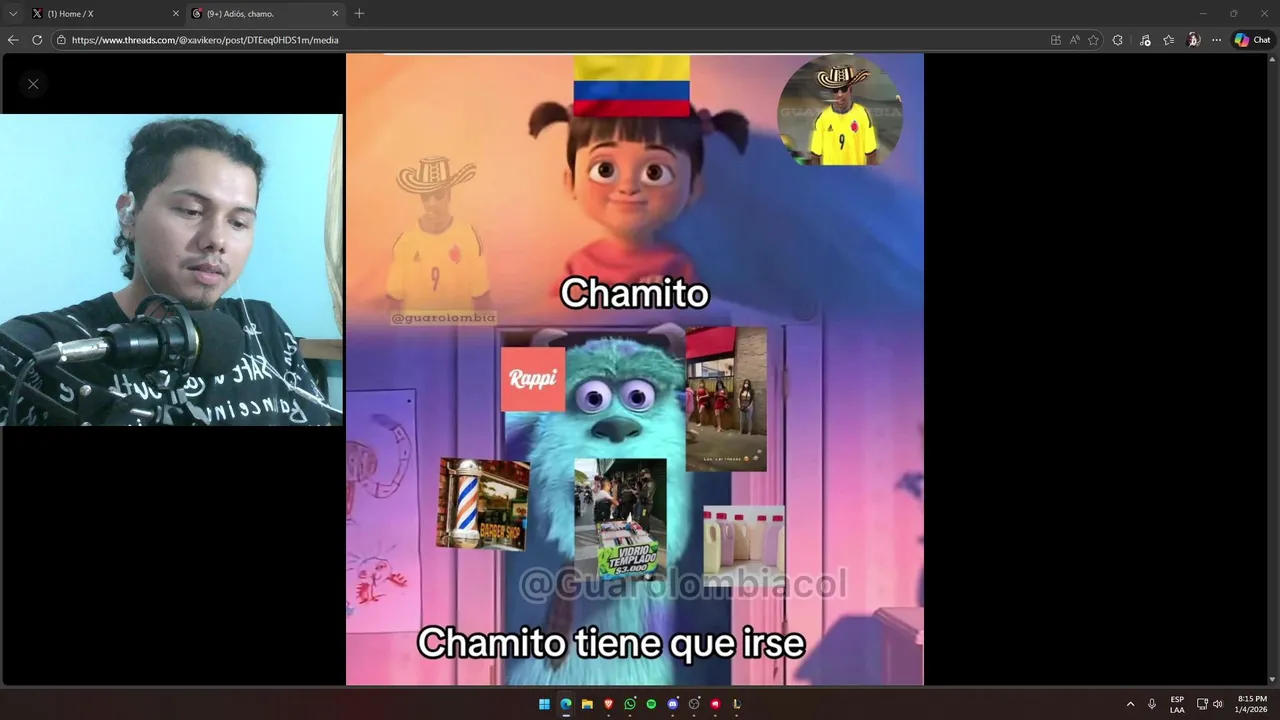
Task: Open the red app icon in taskbar
Action: 715,704
